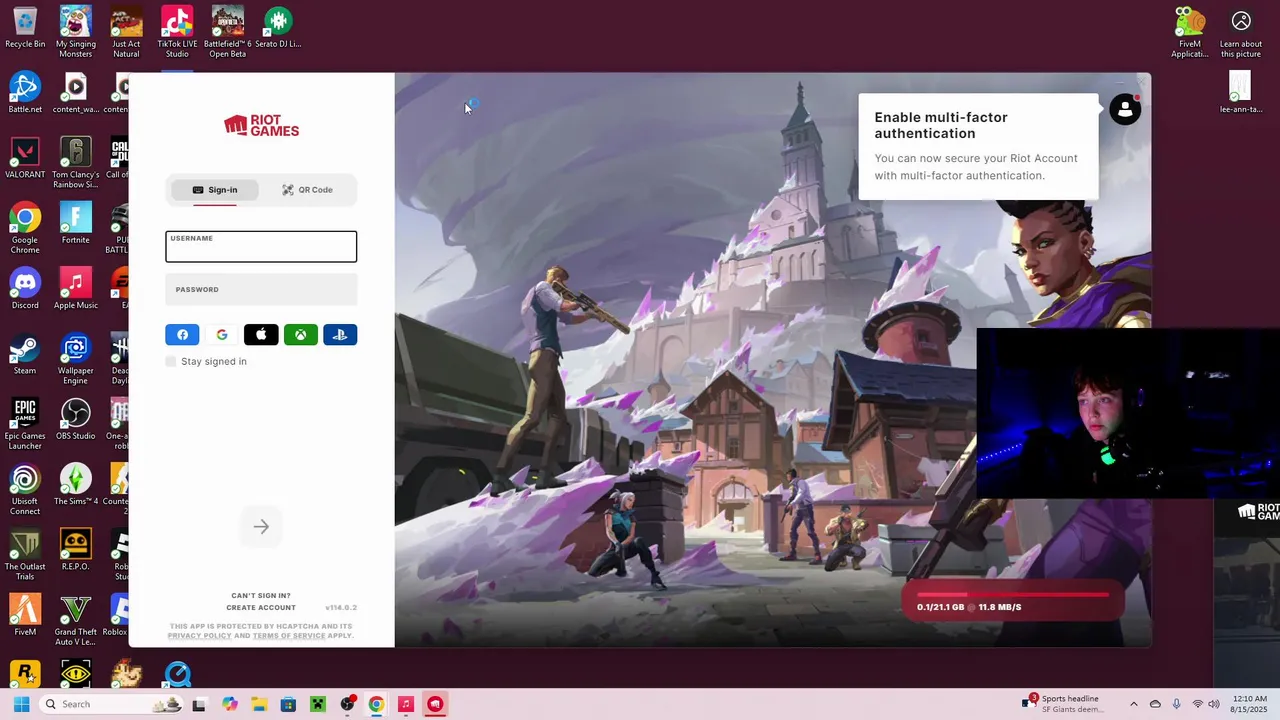Click the microphone tray icon
Viewport: 1280px width, 720px height.
pyautogui.click(x=1176, y=704)
